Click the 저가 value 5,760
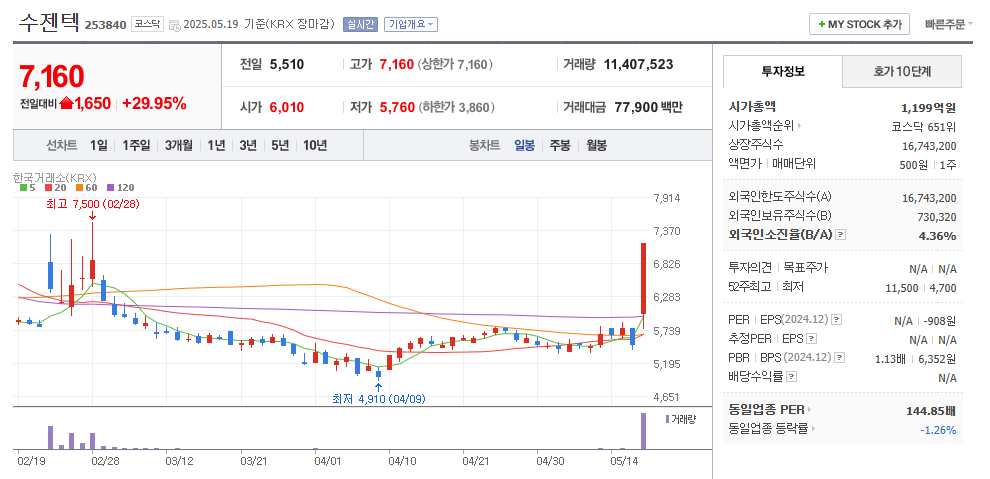 coord(397,107)
